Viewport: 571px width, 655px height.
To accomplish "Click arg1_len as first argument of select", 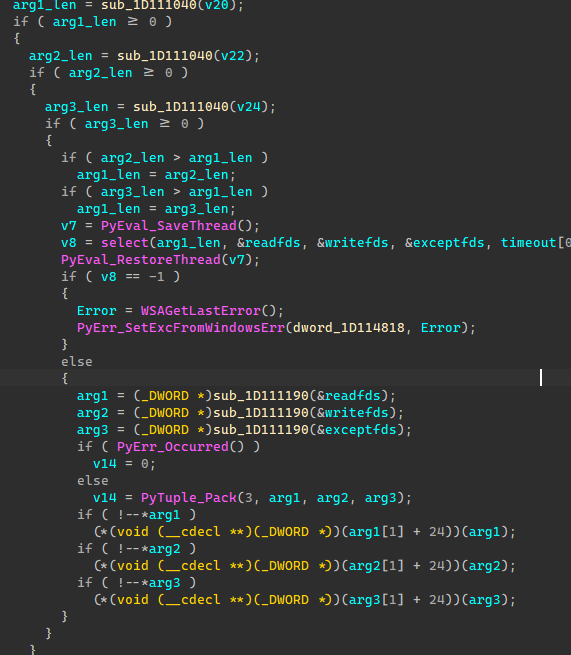I will point(189,243).
